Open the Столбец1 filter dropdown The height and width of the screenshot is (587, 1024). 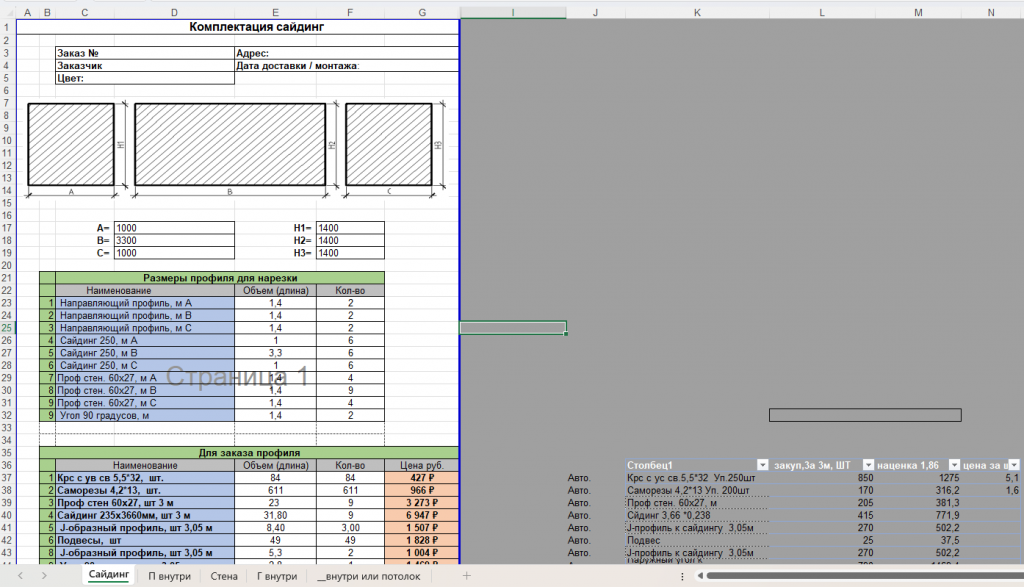coord(762,465)
